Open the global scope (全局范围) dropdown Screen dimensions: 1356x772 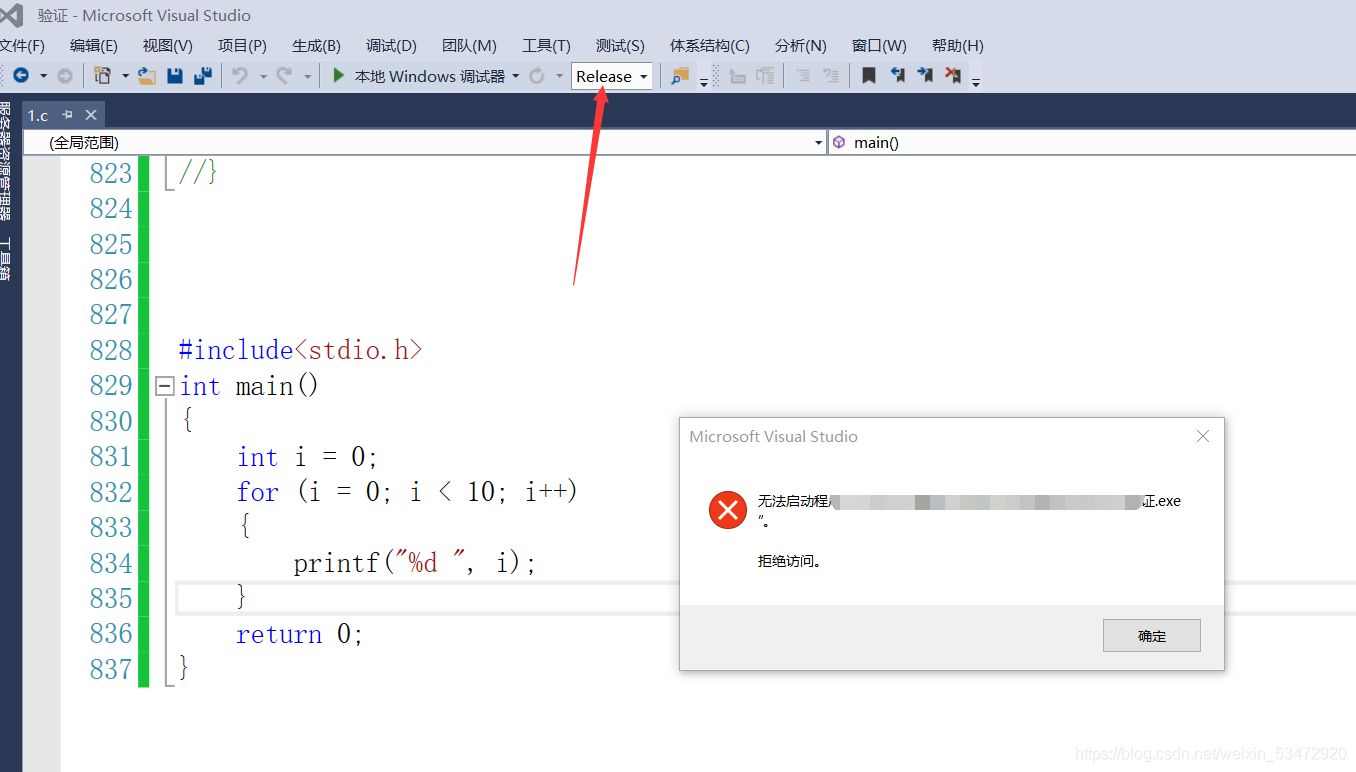pyautogui.click(x=425, y=143)
